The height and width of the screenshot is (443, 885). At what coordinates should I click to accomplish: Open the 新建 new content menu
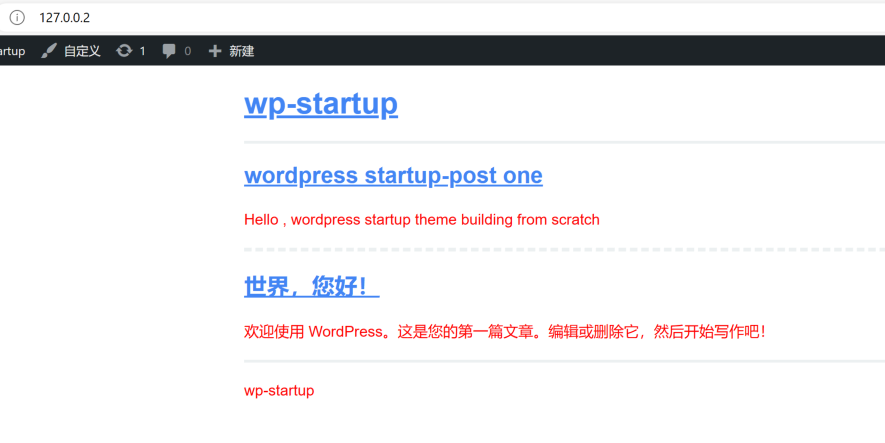[x=242, y=51]
